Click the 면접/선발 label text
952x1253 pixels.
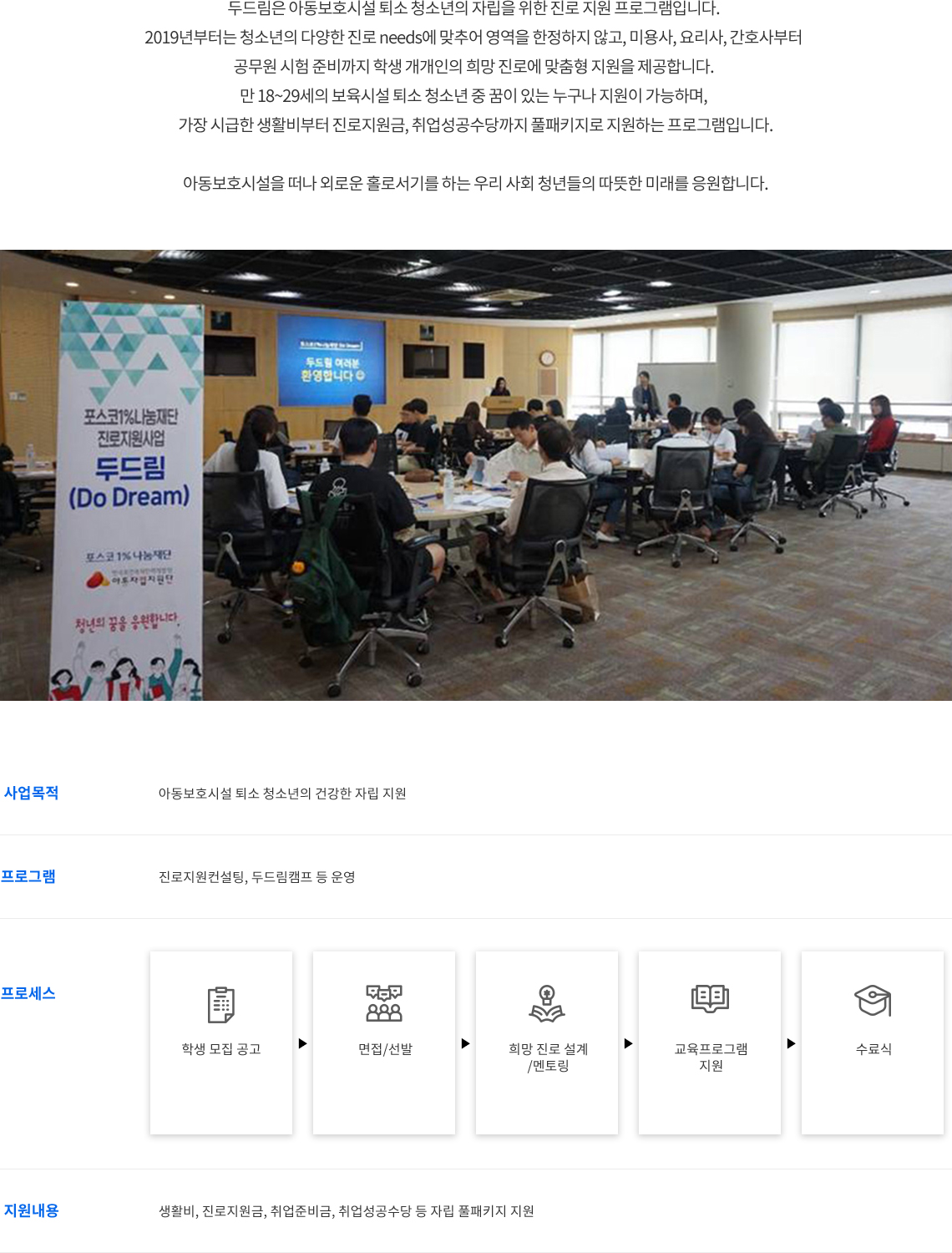385,1049
